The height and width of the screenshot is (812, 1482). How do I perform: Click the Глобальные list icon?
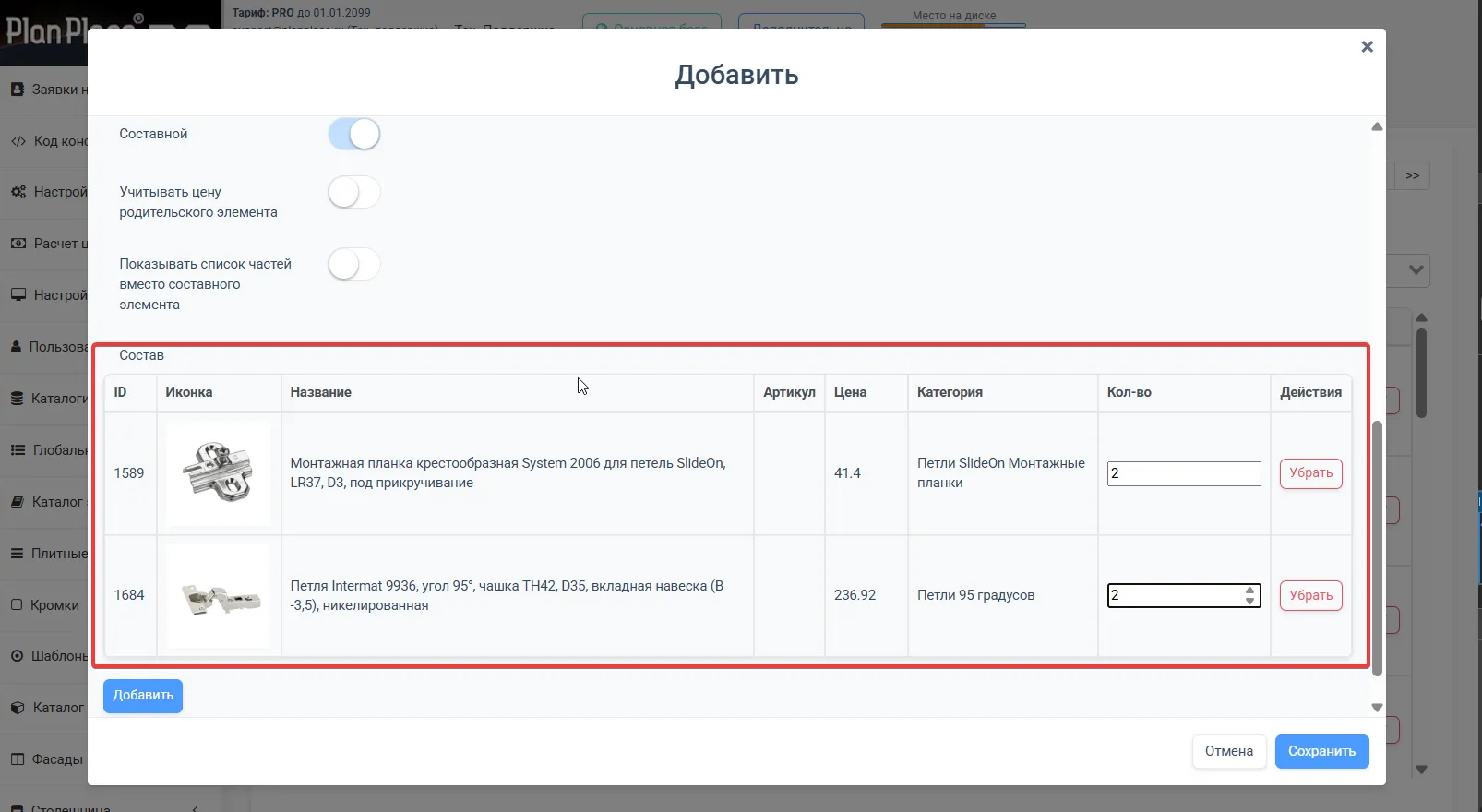tap(18, 450)
